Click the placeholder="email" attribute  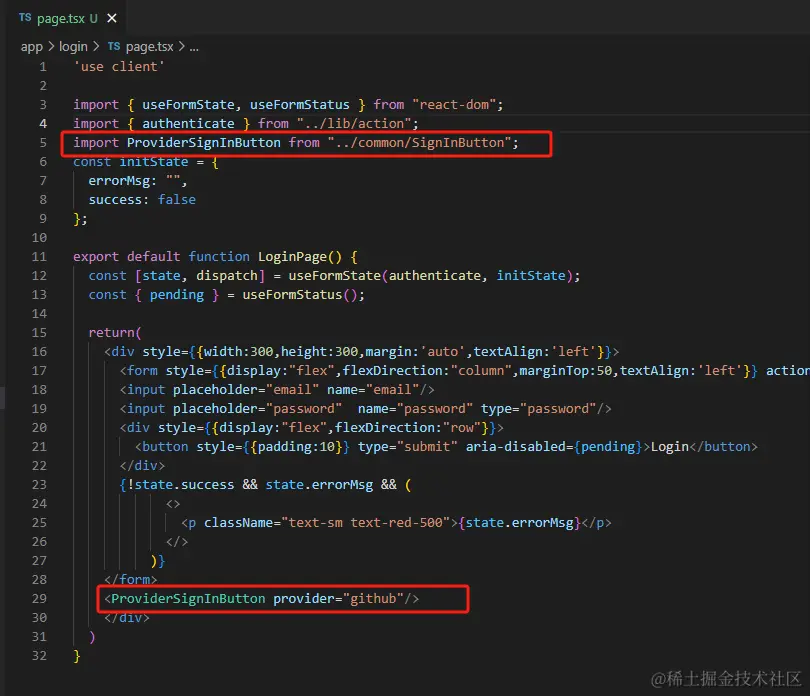click(246, 390)
